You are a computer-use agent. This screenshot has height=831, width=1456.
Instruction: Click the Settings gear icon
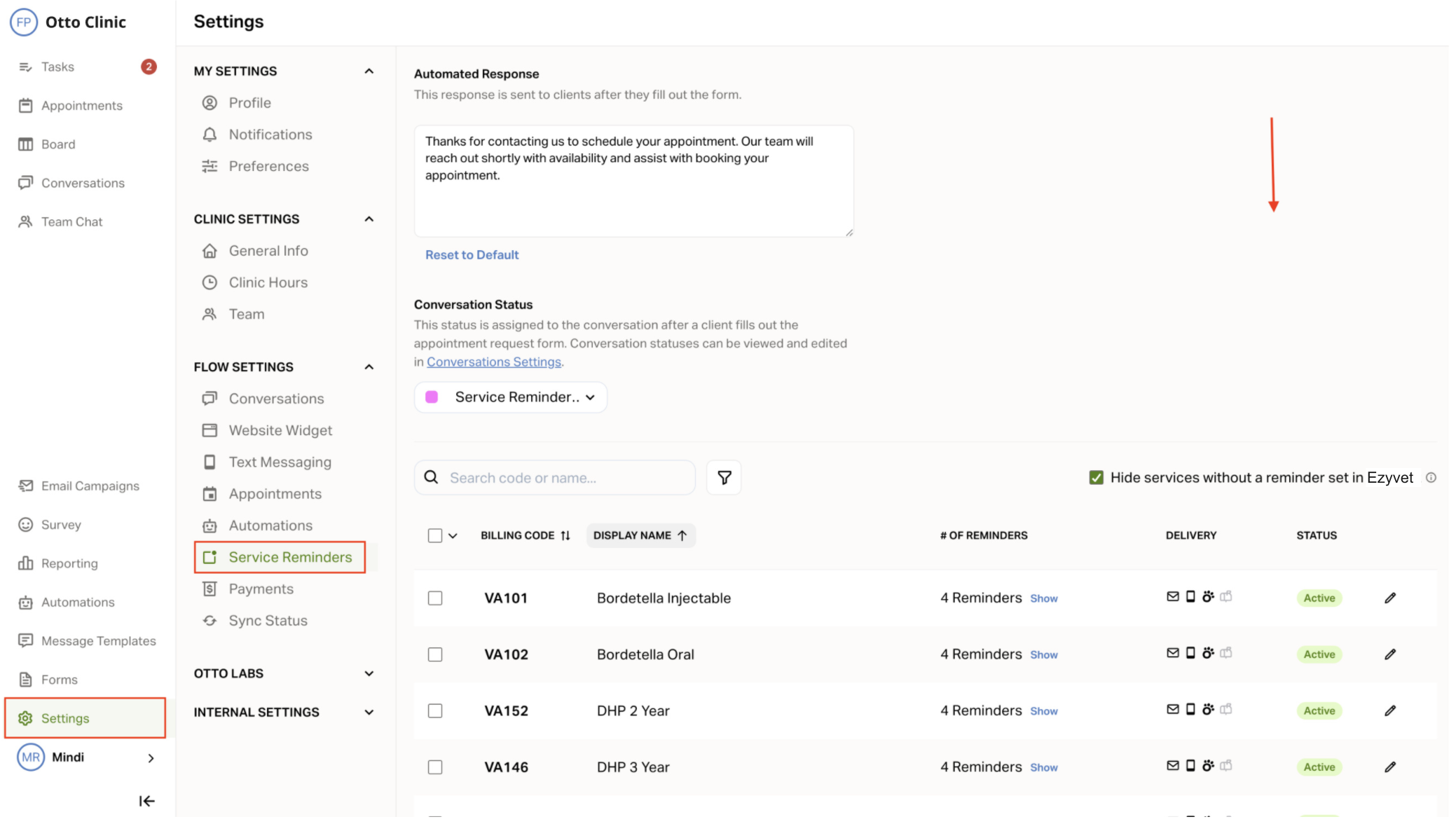click(x=25, y=718)
